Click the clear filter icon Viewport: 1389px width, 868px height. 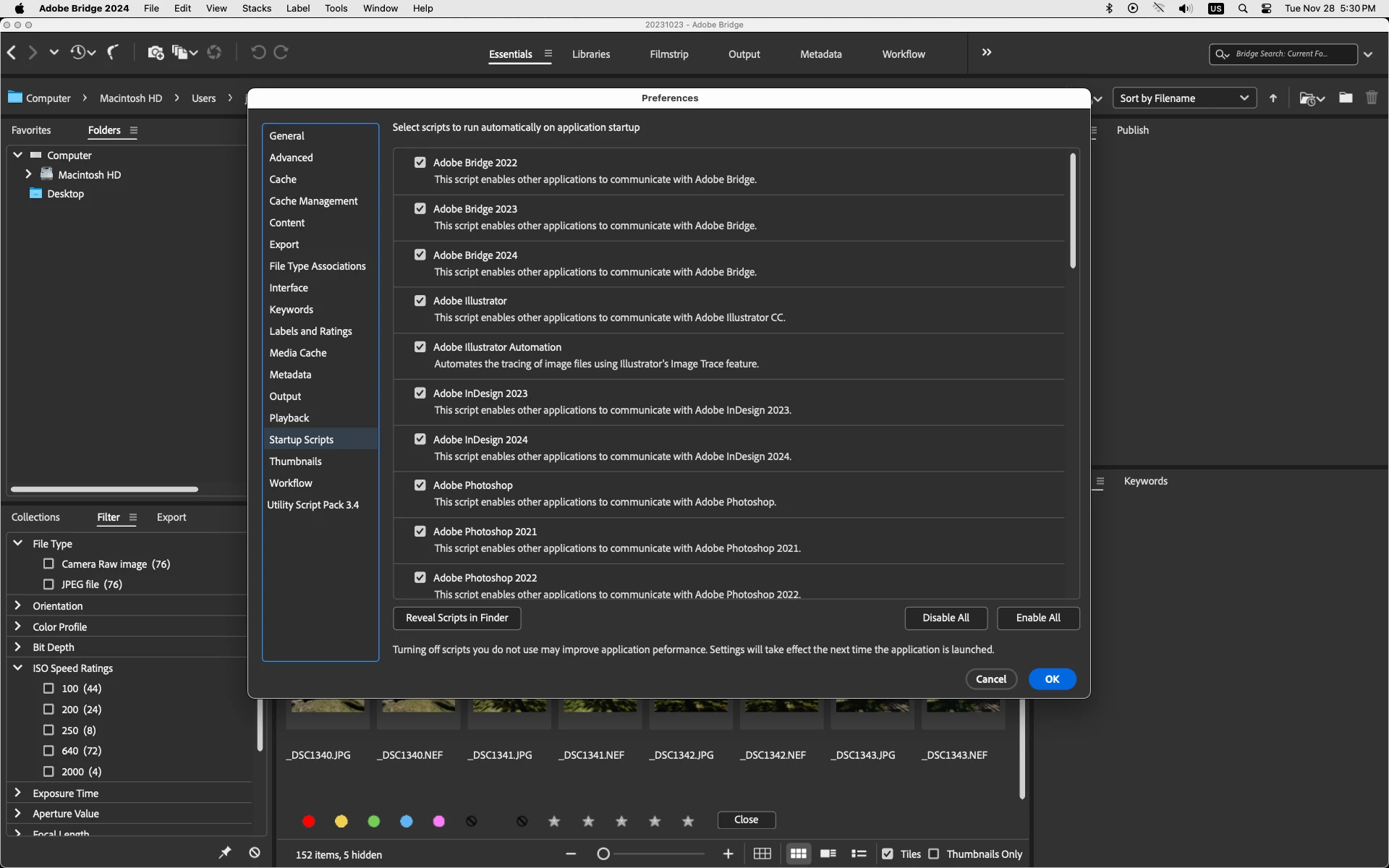255,853
